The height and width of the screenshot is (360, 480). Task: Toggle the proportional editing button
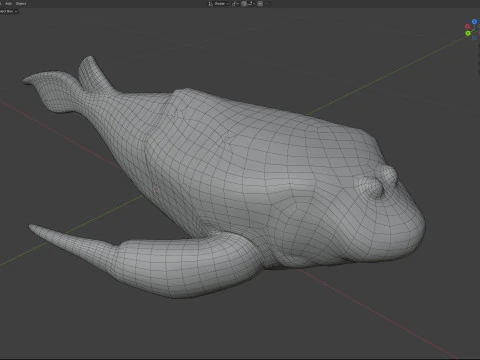(260, 4)
